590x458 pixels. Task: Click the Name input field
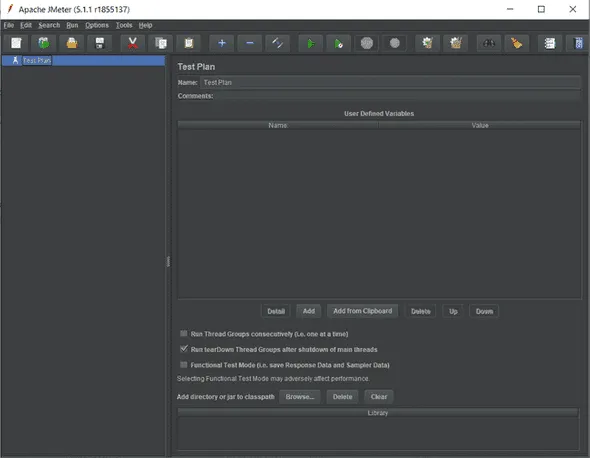click(x=390, y=82)
